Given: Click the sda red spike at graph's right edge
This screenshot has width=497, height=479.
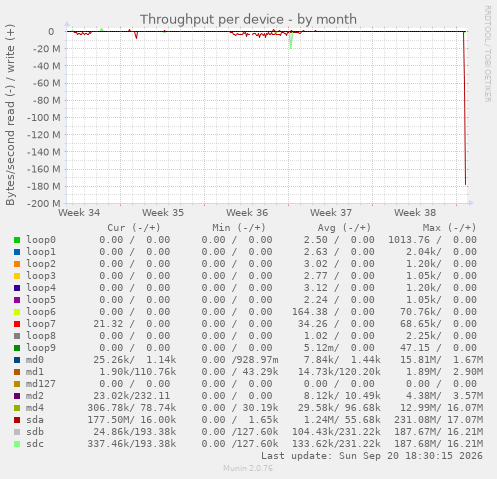Looking at the screenshot, I should (x=465, y=108).
